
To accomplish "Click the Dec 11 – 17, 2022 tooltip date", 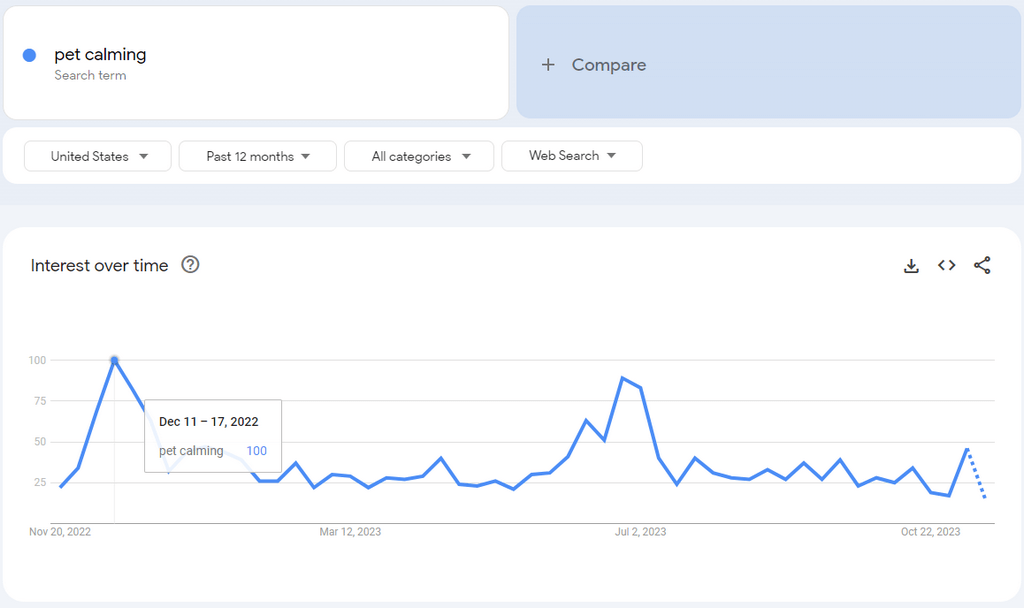I will click(x=209, y=422).
